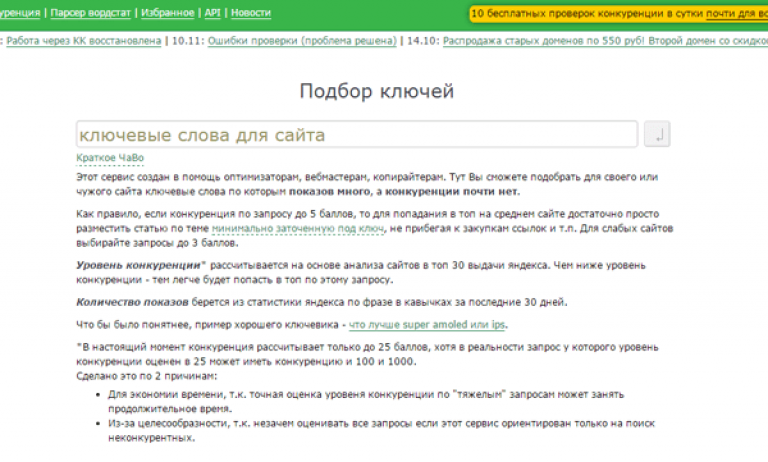Viewport: 768px width, 462px height.
Task: Click the Подбор ключей page heading
Action: click(x=377, y=91)
